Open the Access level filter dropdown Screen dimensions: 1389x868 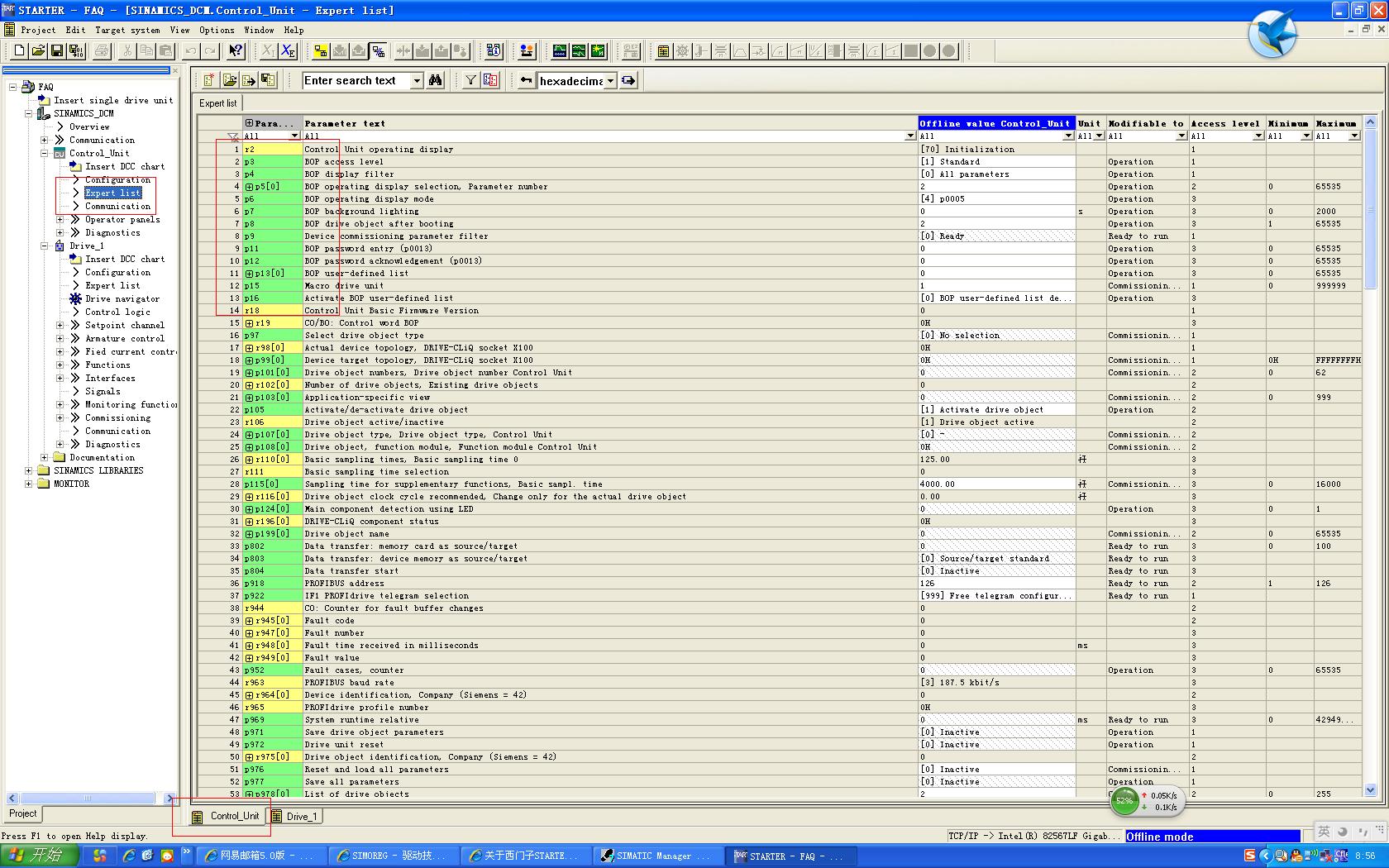[1258, 136]
